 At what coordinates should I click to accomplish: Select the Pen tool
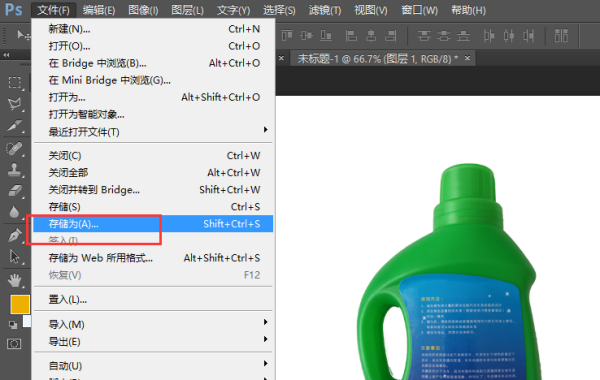click(15, 235)
